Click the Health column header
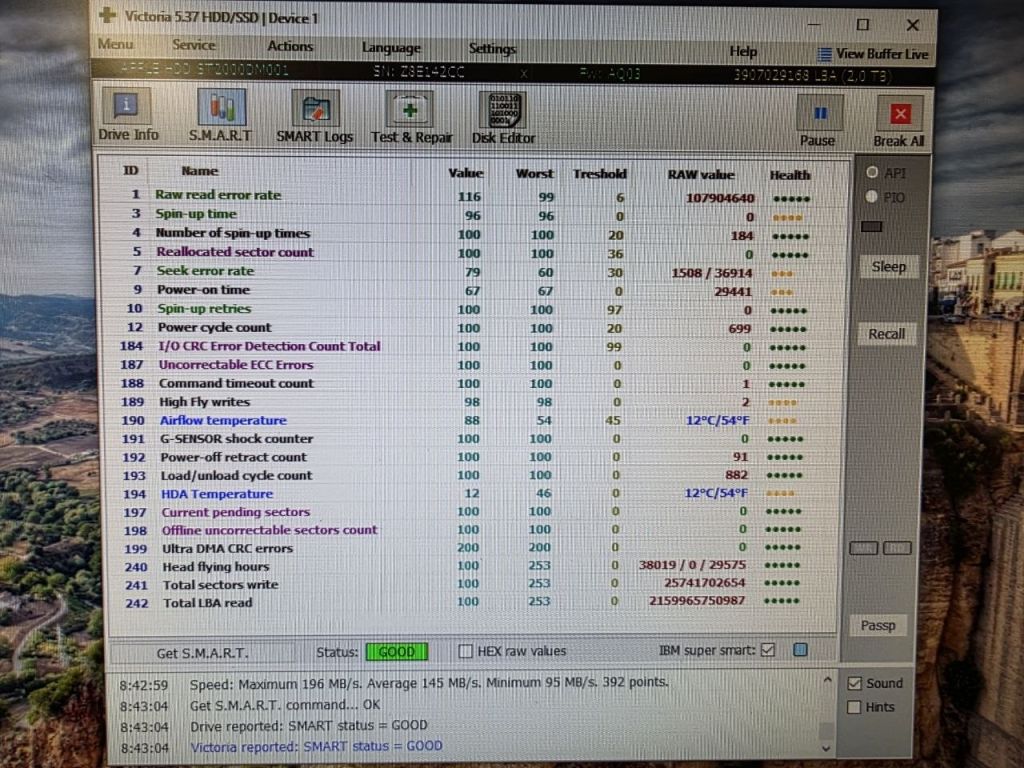 click(x=790, y=175)
